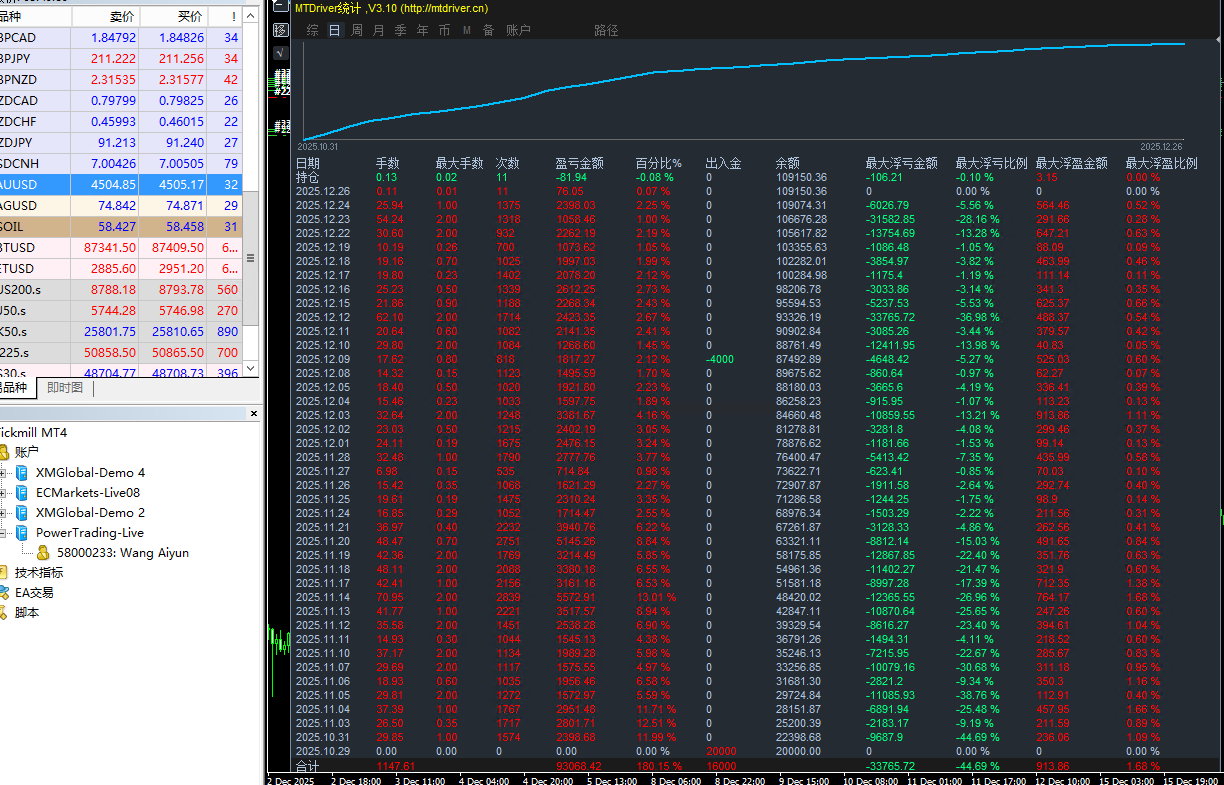1224x785 pixels.
Task: Open the 月 monthly tab
Action: tap(378, 31)
